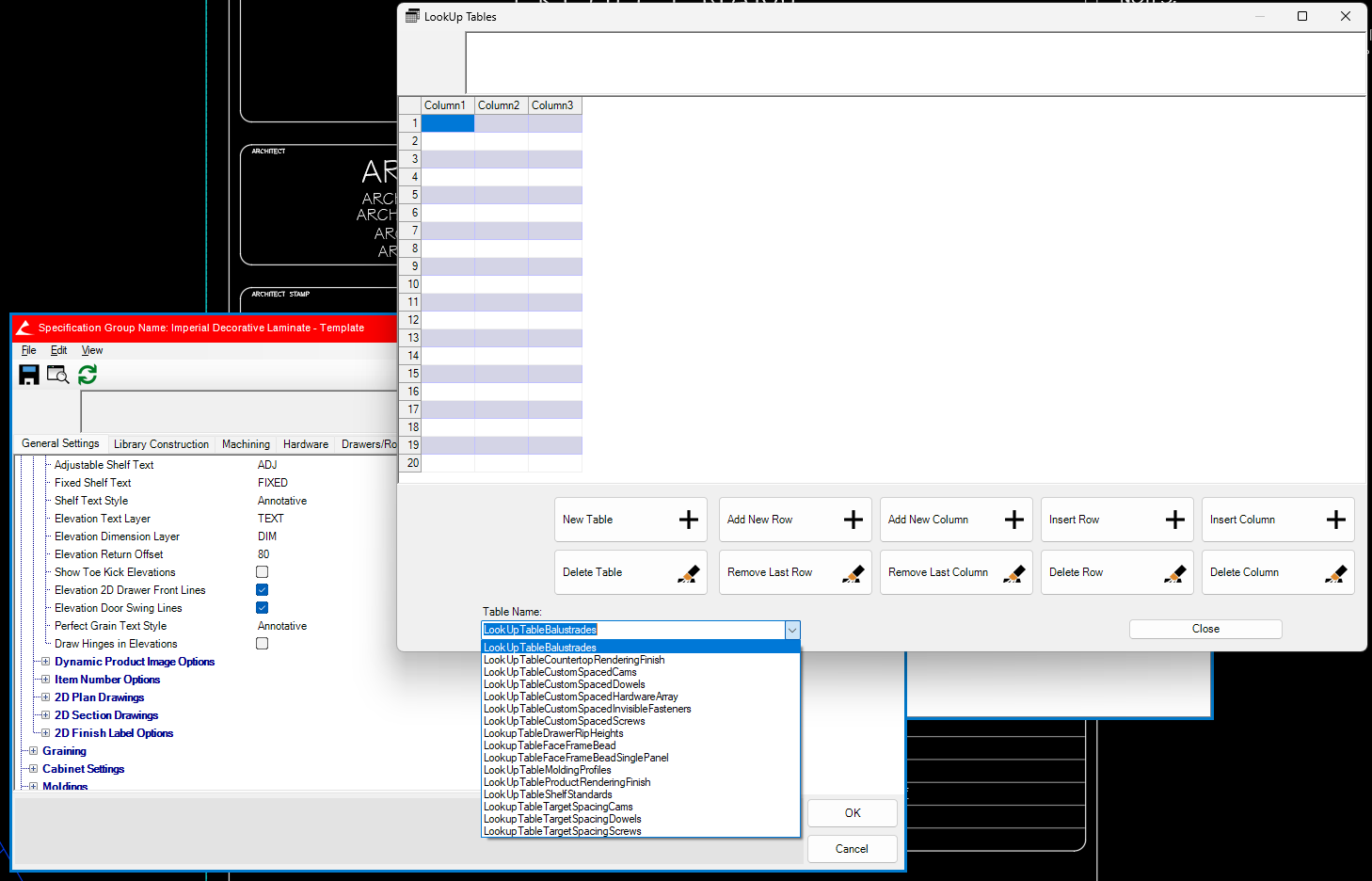
Task: Click the Adjustable Shelf Text value ADJ
Action: [267, 465]
